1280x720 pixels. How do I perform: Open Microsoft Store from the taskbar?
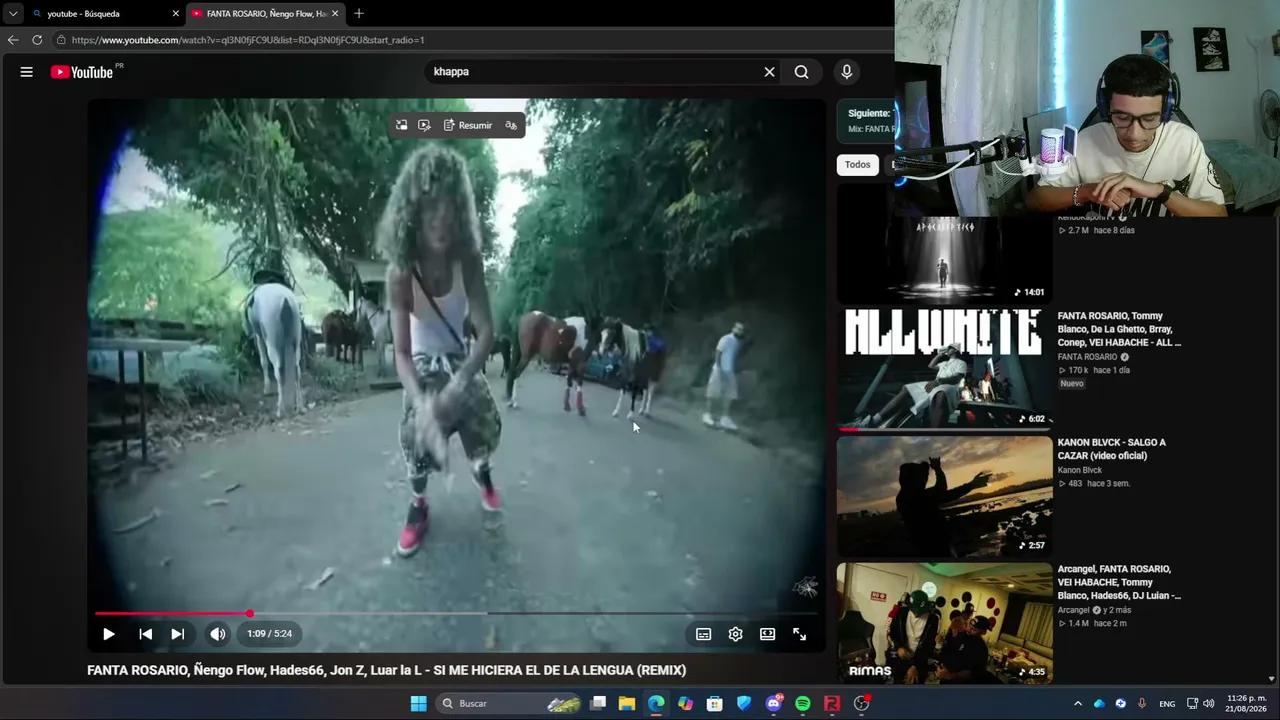click(x=714, y=704)
